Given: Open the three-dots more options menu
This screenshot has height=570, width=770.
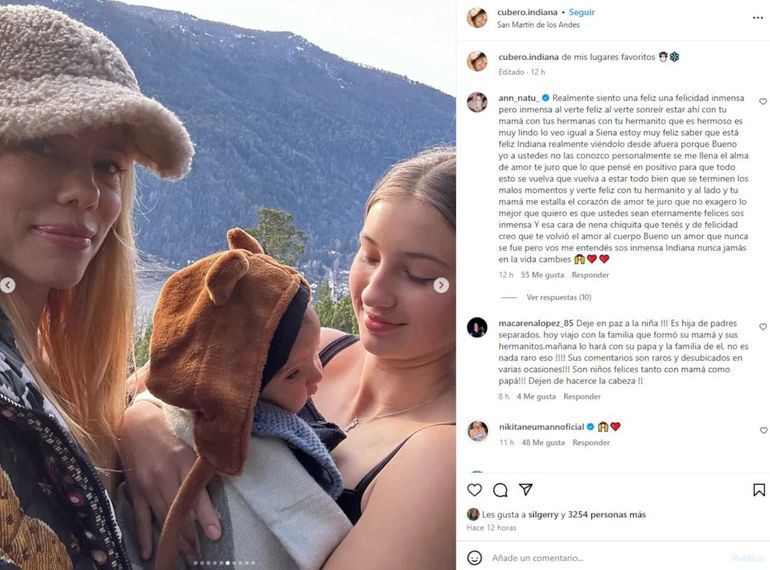Looking at the screenshot, I should 758,18.
